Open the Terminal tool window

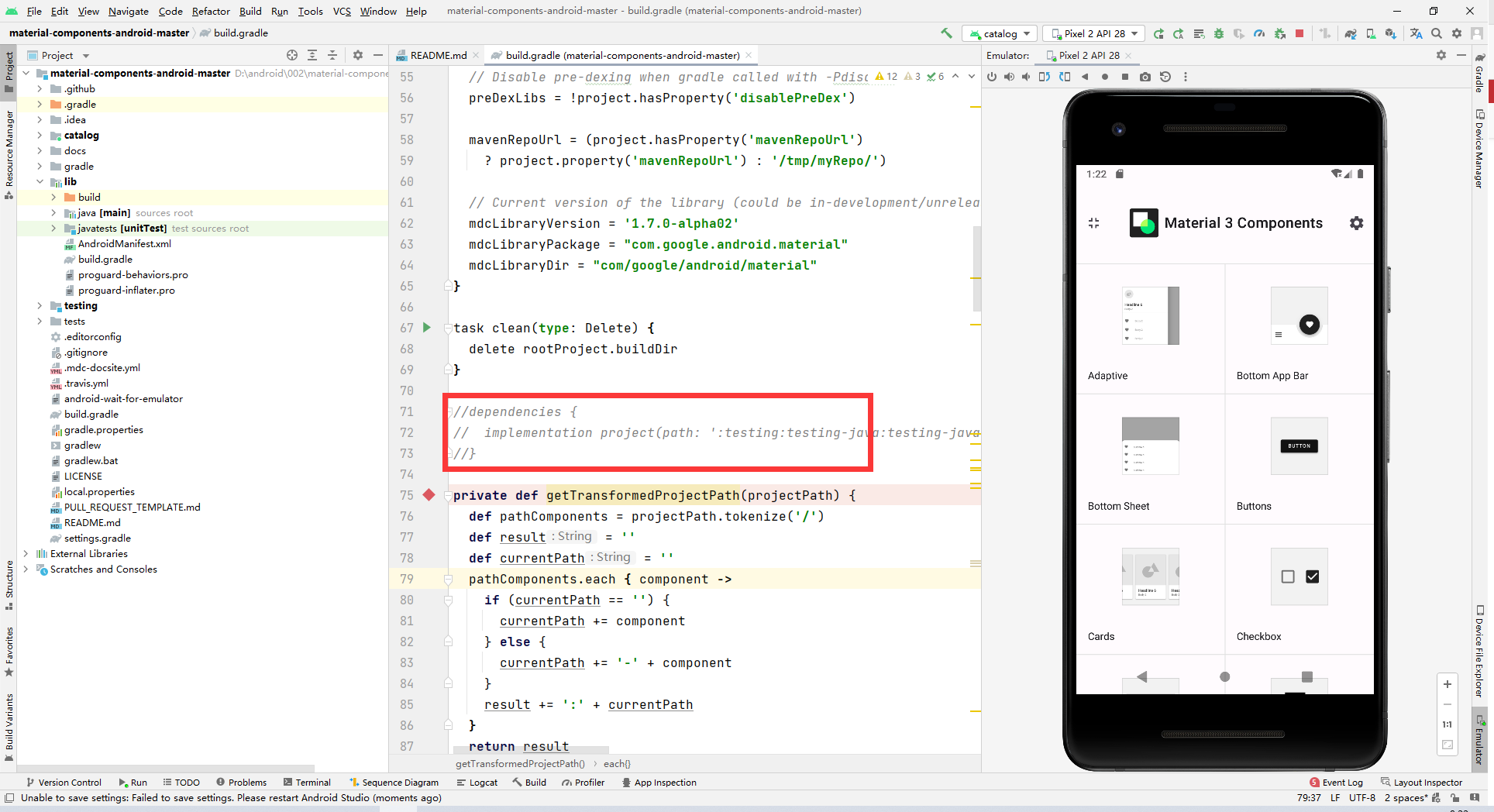307,783
